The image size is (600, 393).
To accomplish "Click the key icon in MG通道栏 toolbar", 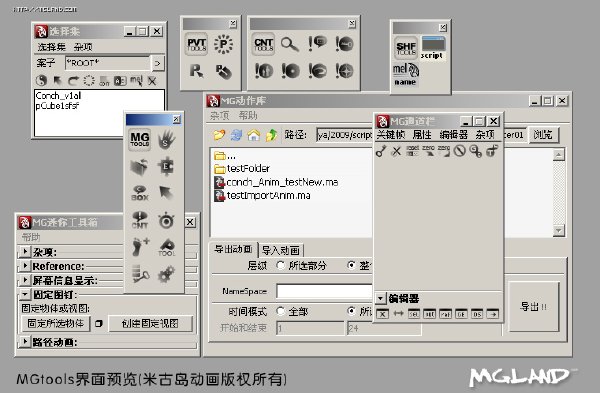I will click(380, 151).
